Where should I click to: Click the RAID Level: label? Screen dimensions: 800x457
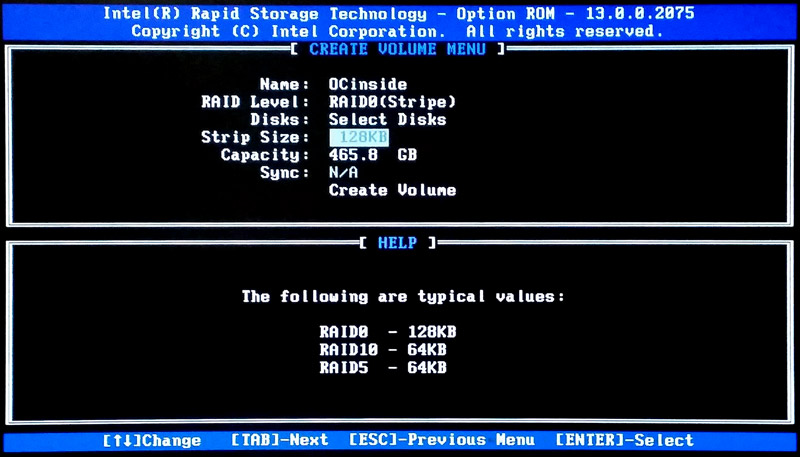[x=255, y=102]
